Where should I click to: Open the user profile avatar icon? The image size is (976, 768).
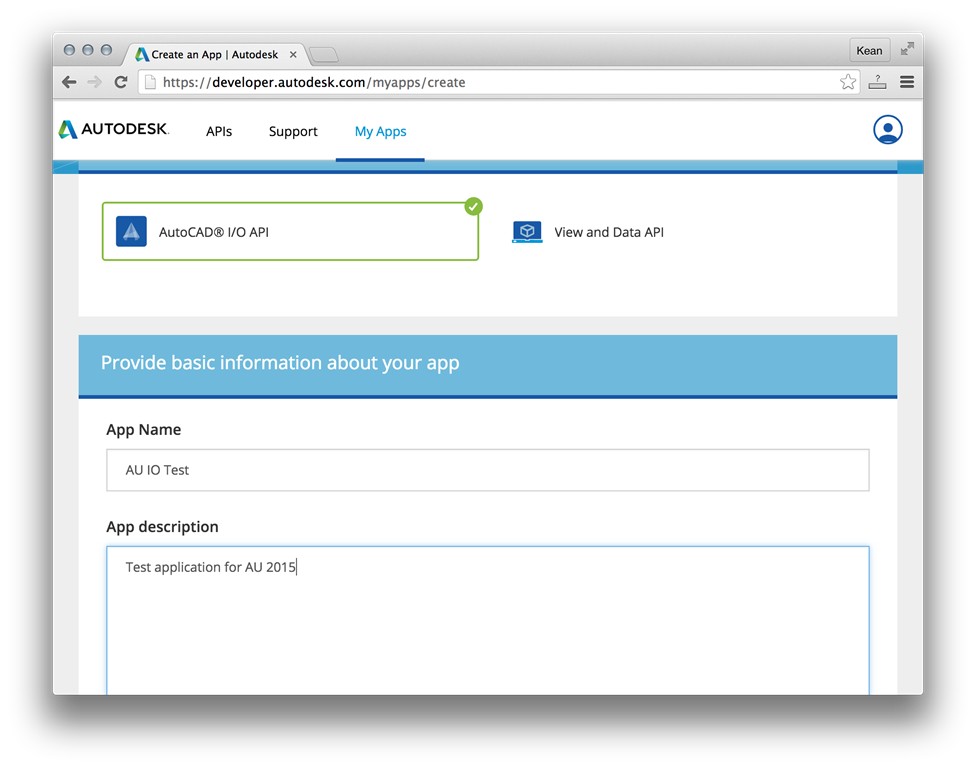[x=887, y=130]
